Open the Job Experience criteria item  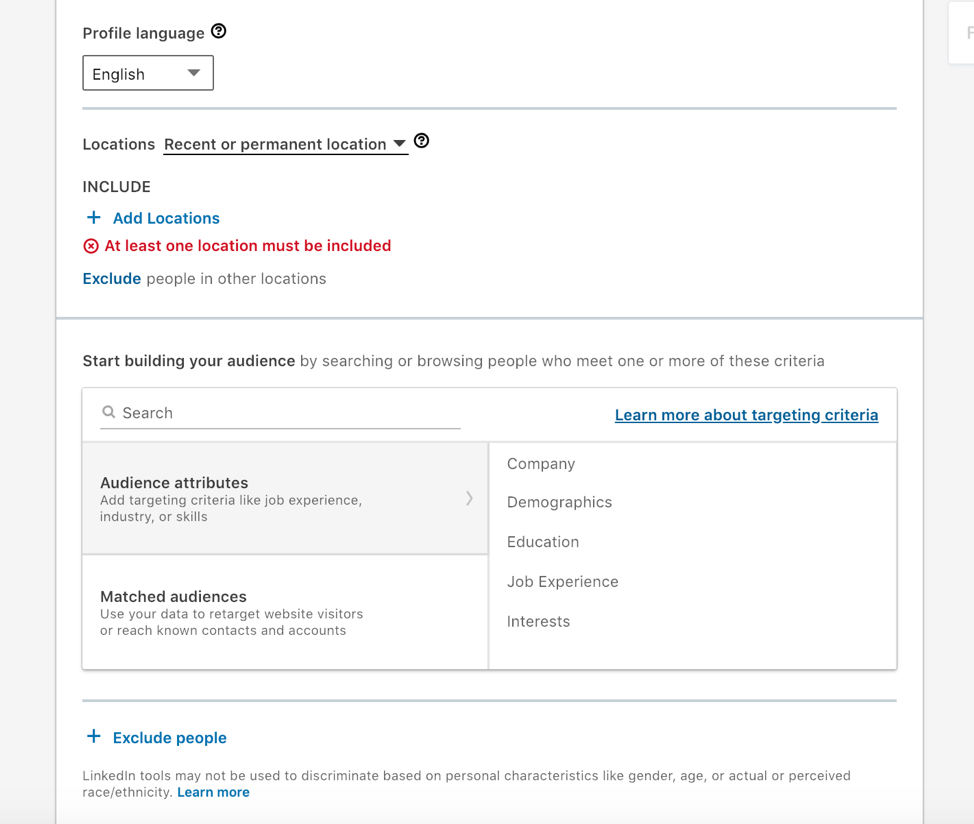tap(563, 582)
